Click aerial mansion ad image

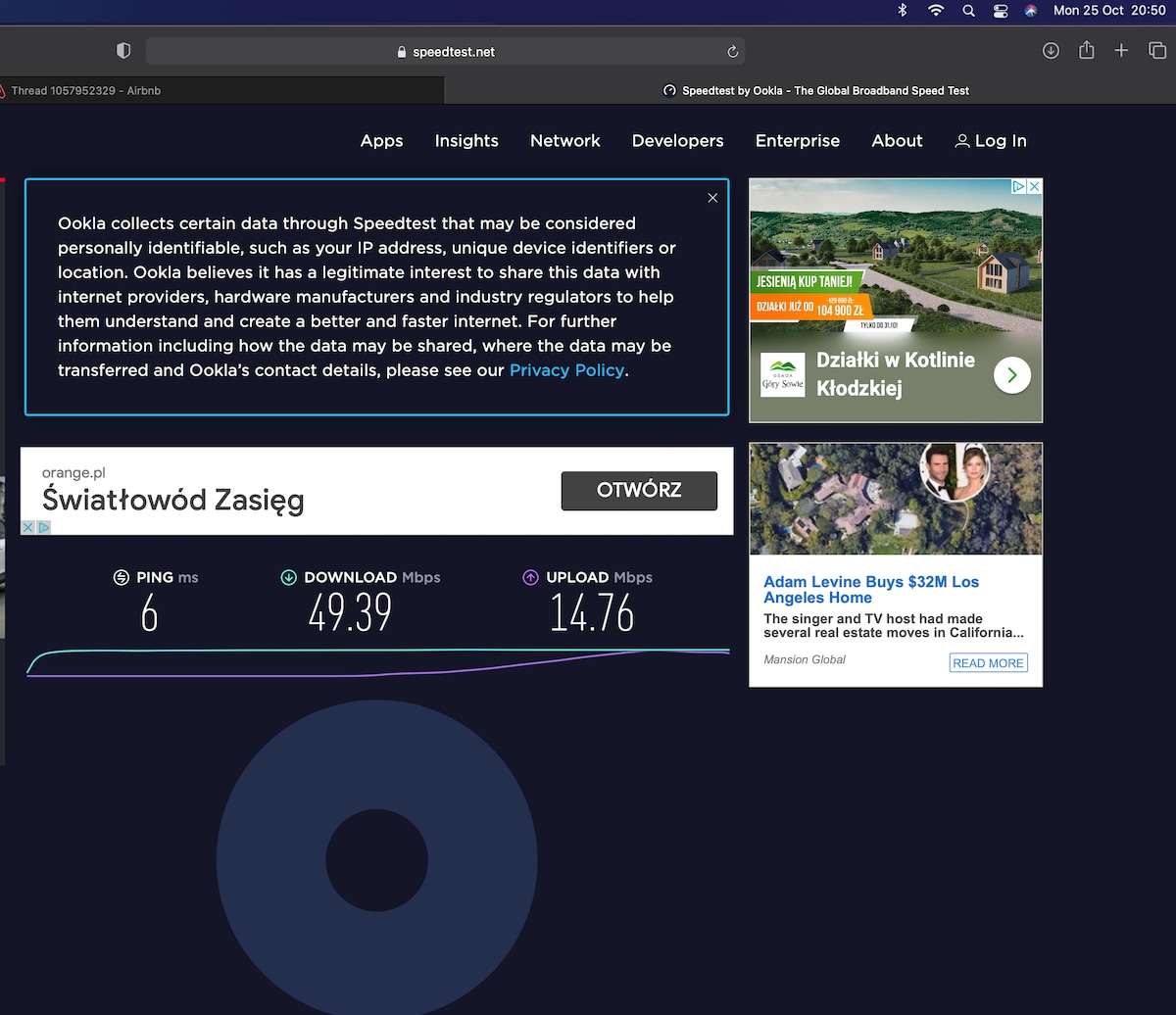896,499
